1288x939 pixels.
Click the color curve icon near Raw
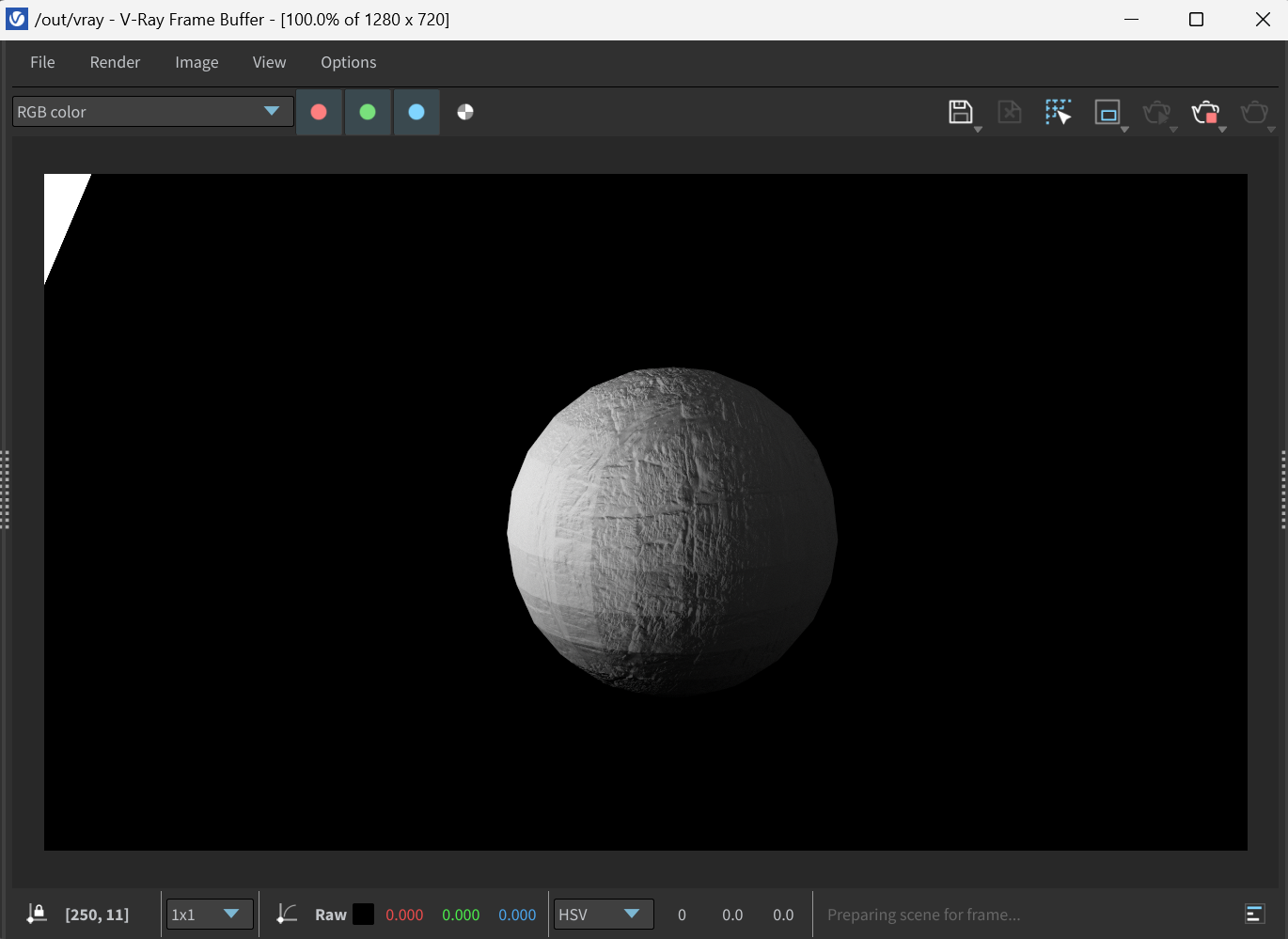pyautogui.click(x=287, y=914)
